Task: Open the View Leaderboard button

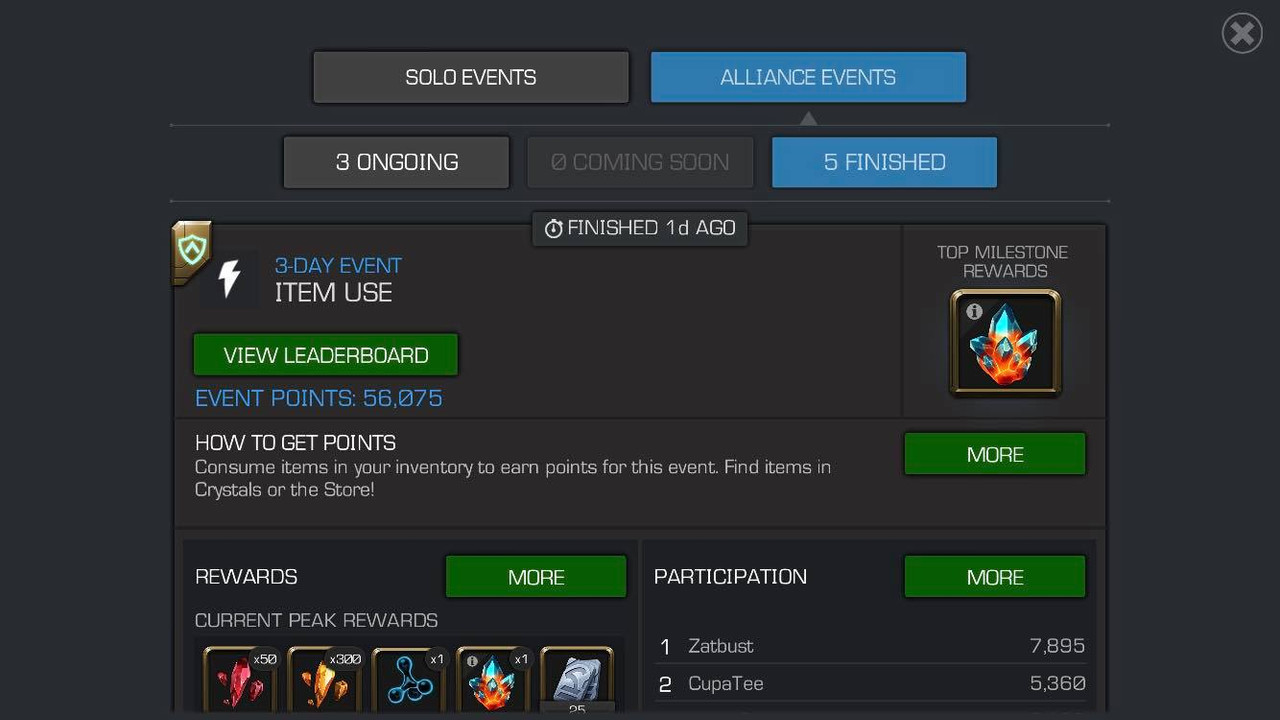Action: click(326, 355)
